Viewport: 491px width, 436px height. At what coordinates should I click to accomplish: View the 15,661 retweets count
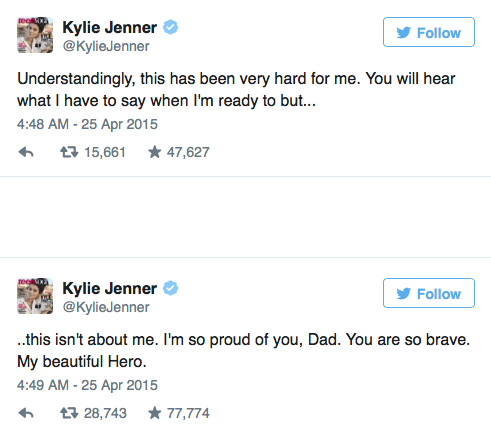(x=105, y=152)
